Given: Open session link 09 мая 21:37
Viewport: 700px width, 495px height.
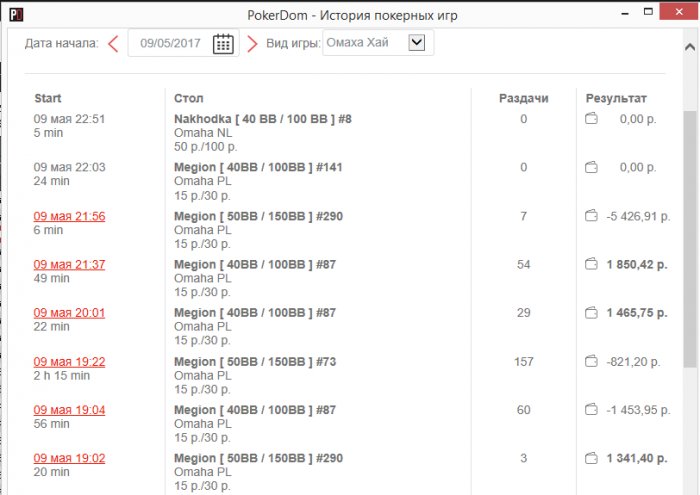Looking at the screenshot, I should click(x=69, y=265).
